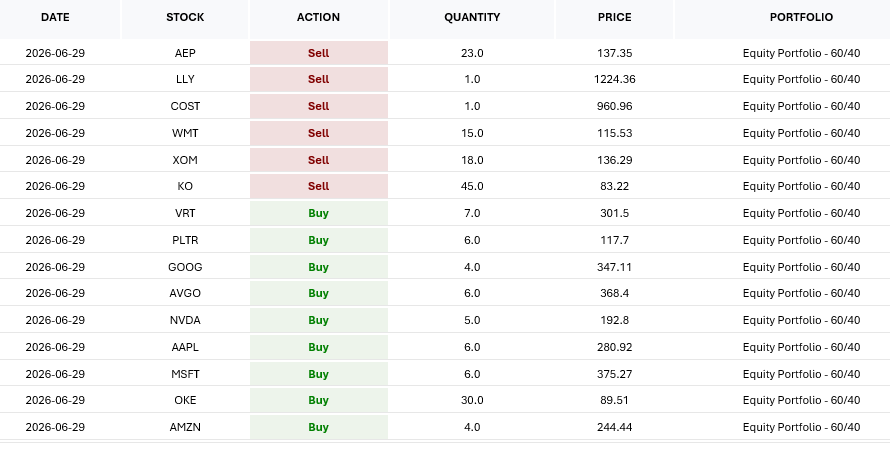890x462 pixels.
Task: Select the PLTR stock cell
Action: point(185,240)
